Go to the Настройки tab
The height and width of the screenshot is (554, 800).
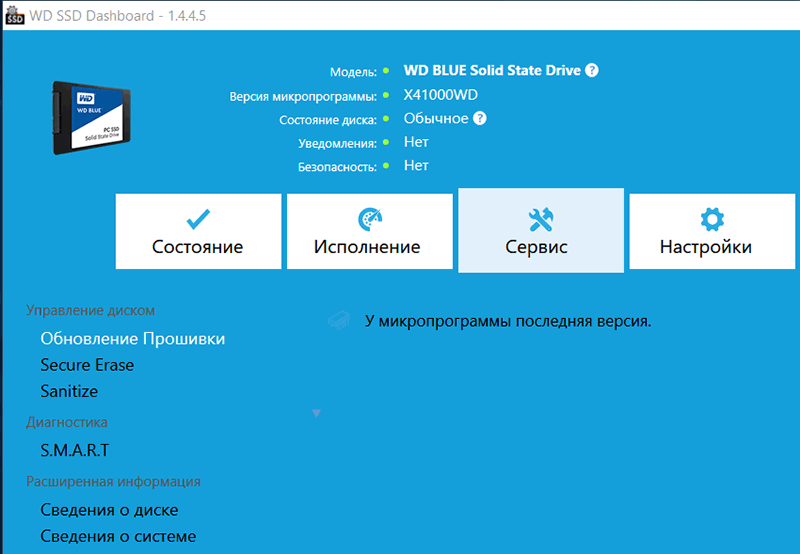click(706, 247)
